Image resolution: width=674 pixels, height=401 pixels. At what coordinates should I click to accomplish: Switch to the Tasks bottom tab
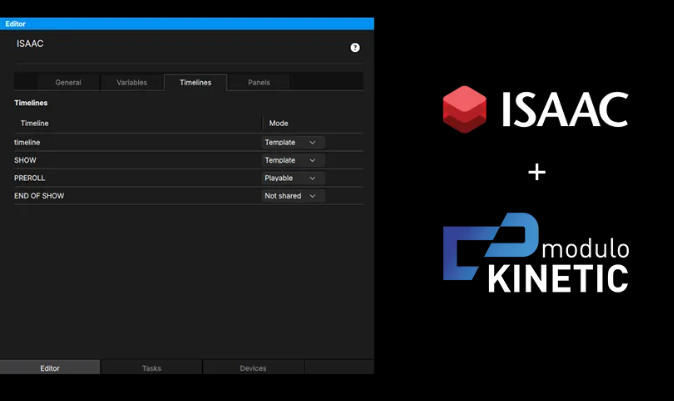[151, 368]
